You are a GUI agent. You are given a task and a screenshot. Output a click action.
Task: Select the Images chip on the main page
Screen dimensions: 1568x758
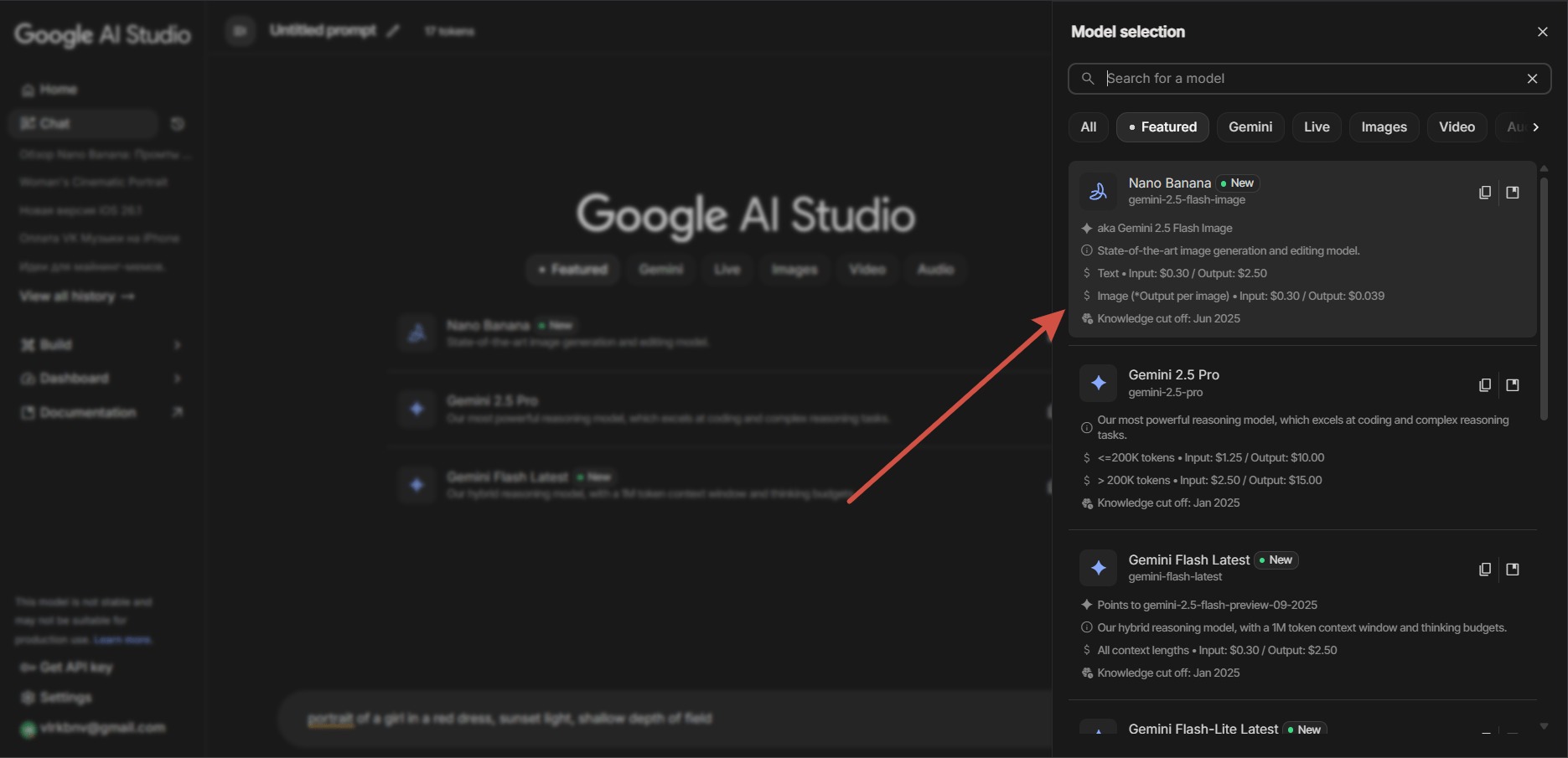point(794,270)
